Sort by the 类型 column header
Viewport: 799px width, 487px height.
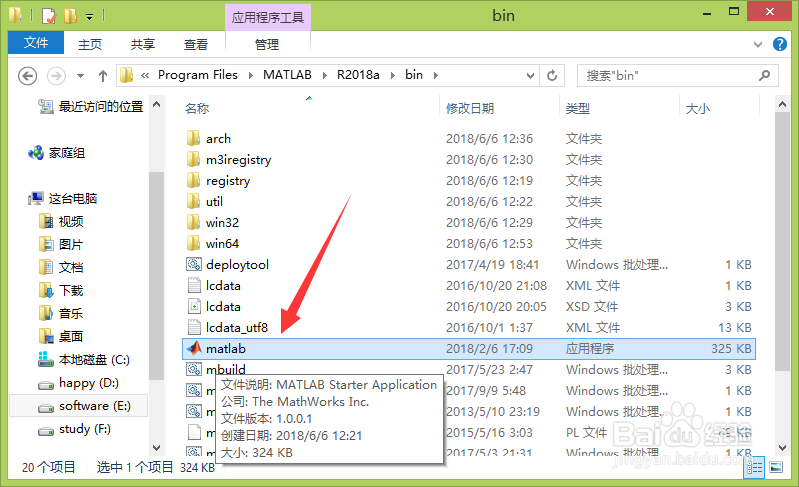[x=578, y=109]
